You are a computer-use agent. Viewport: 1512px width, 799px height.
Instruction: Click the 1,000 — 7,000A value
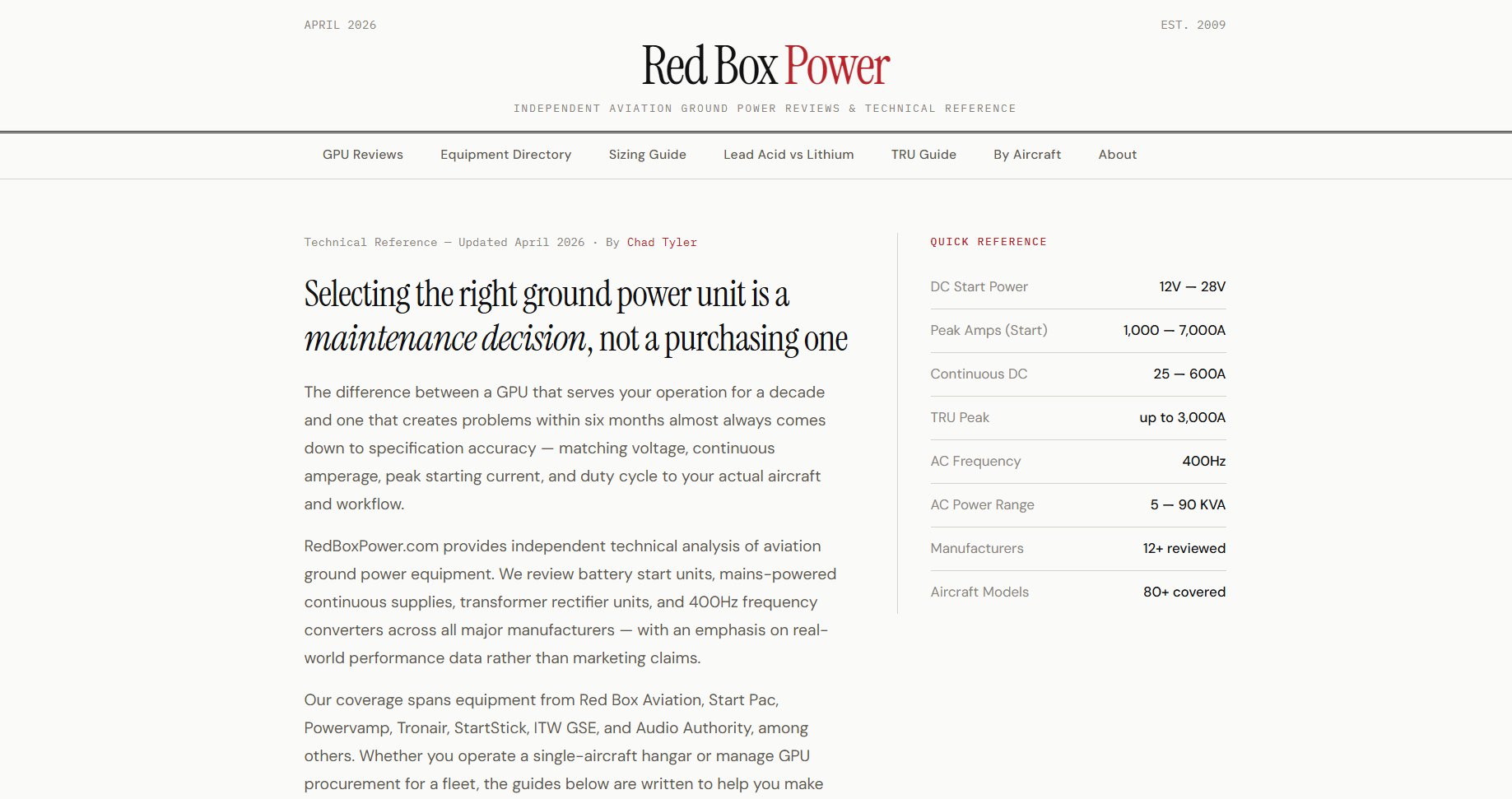pyautogui.click(x=1174, y=330)
